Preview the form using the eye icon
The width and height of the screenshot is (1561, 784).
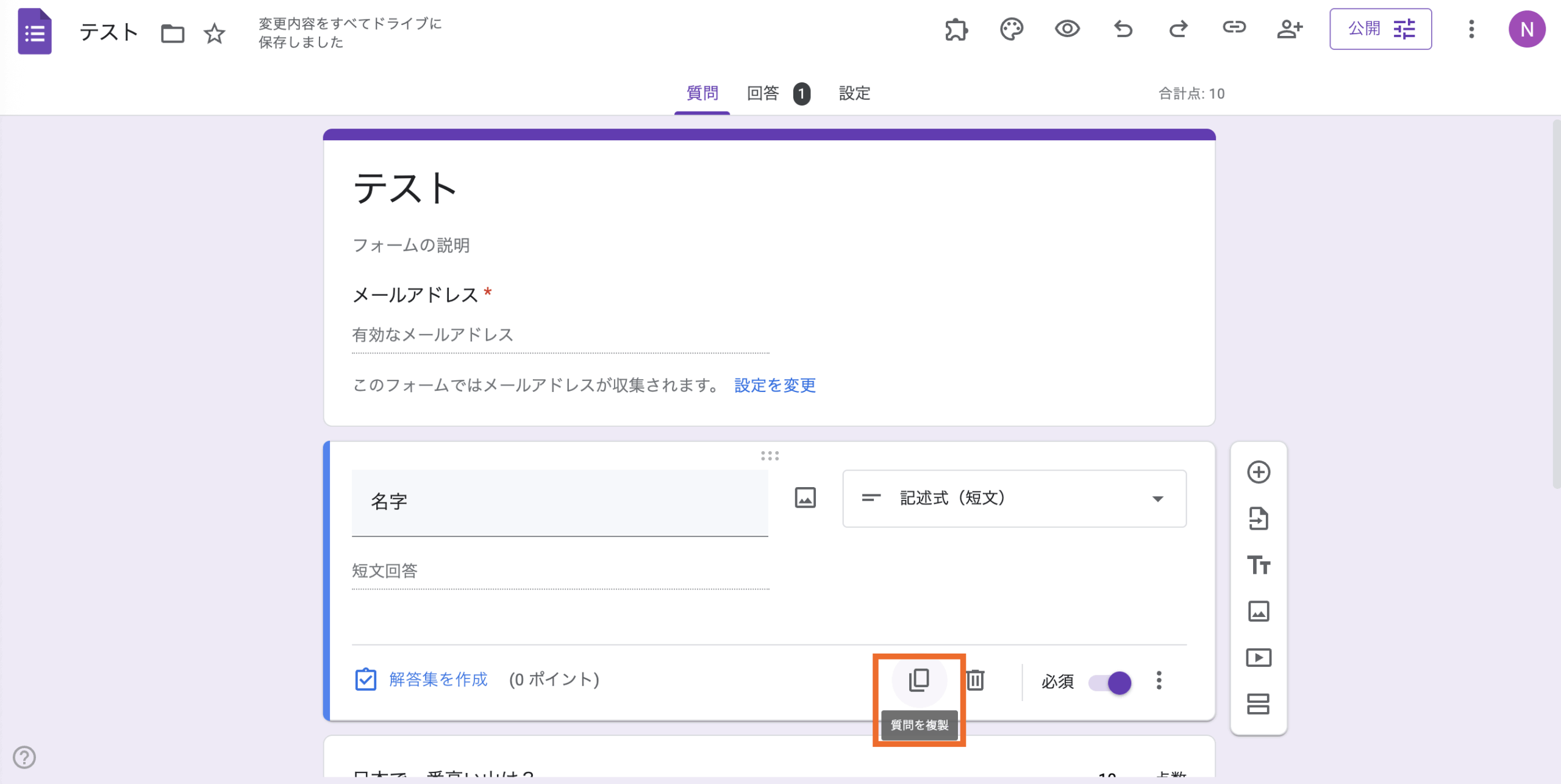[1066, 29]
